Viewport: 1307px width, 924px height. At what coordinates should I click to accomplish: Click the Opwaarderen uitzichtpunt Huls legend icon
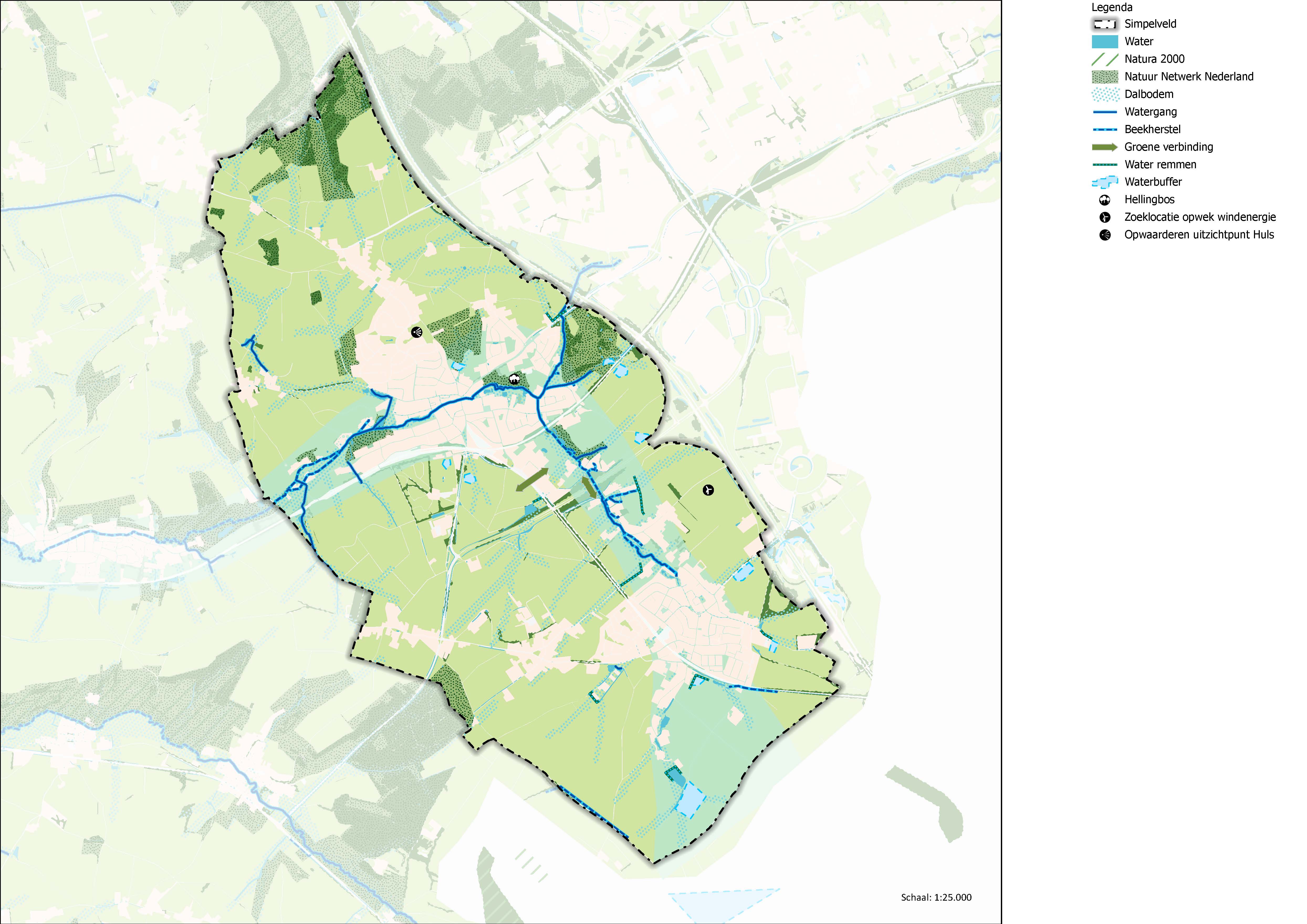click(1104, 235)
